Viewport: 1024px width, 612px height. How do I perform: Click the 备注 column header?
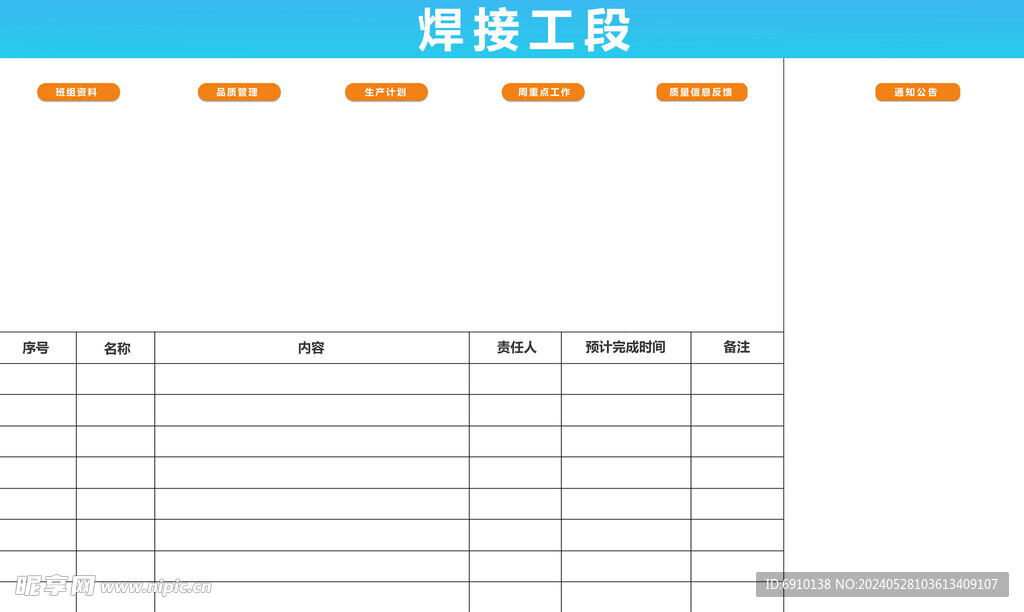737,348
